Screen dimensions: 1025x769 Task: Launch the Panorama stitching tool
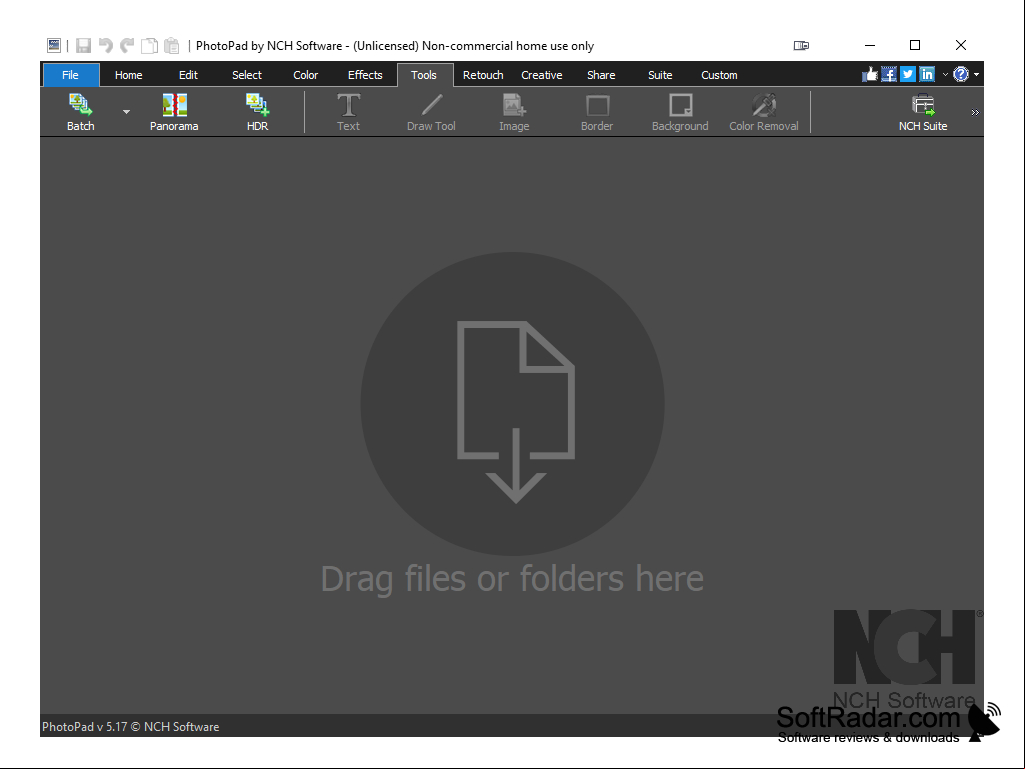pos(174,112)
